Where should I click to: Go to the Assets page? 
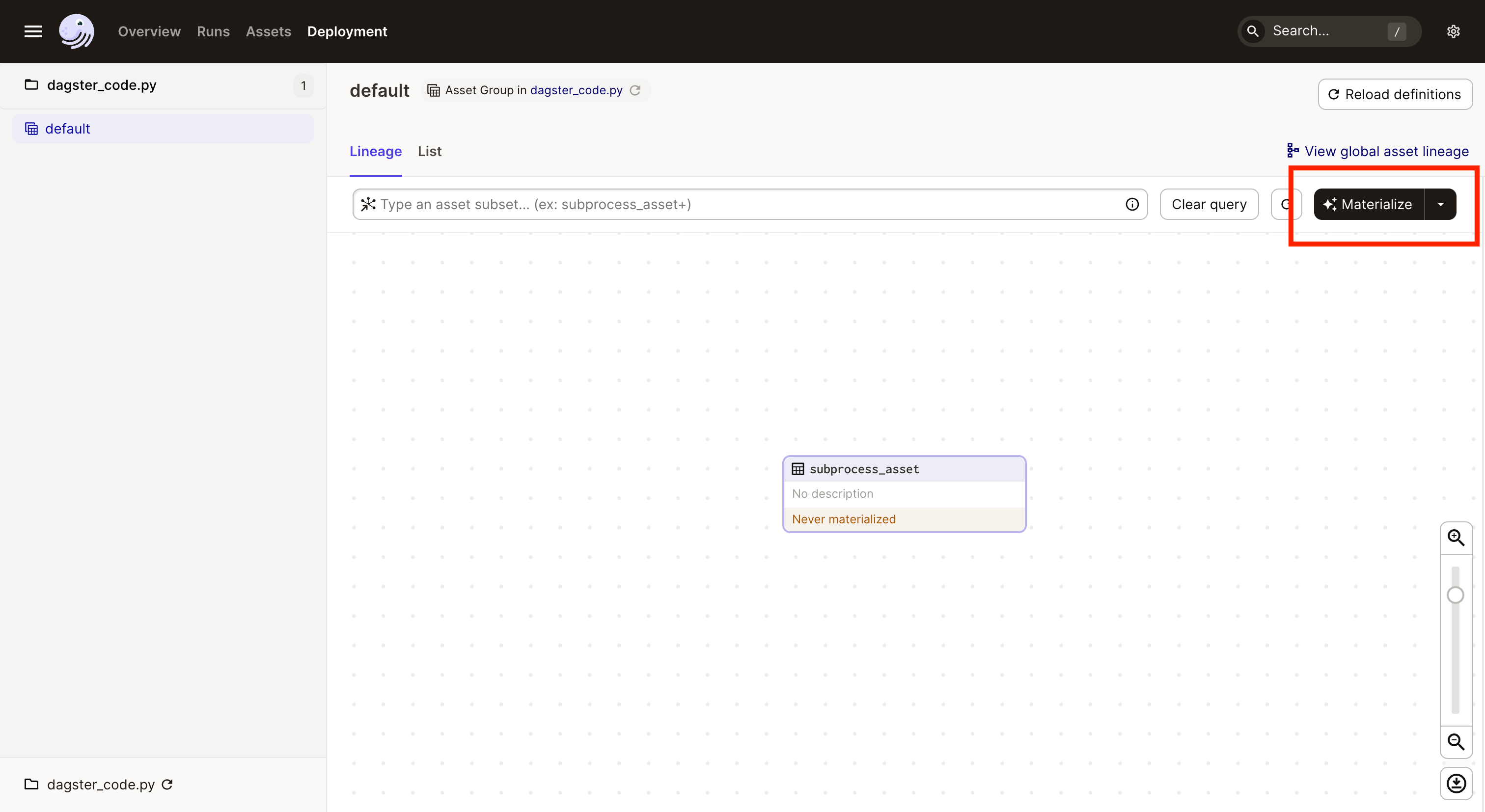[x=268, y=31]
